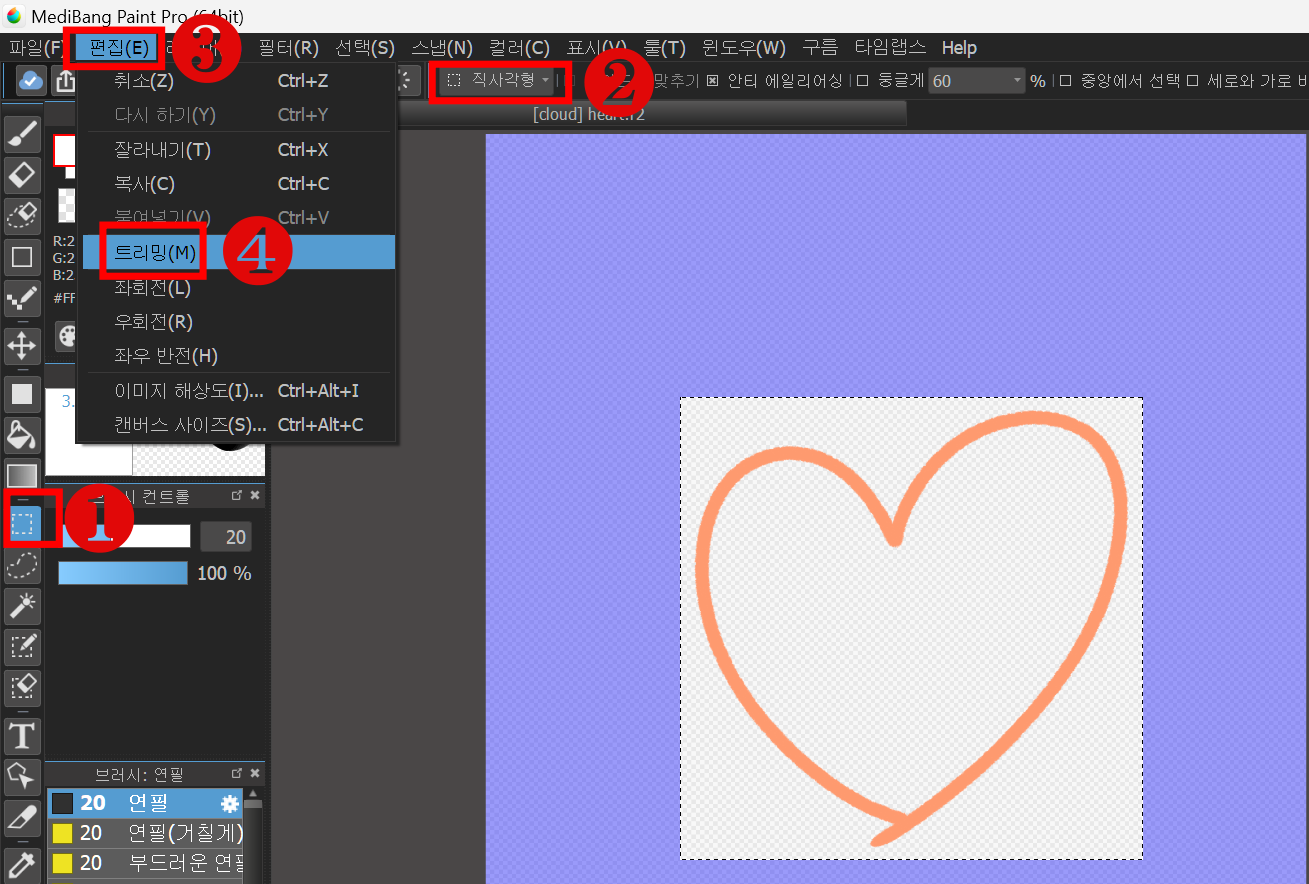
Task: Select the Select Pen tool
Action: coord(22,647)
